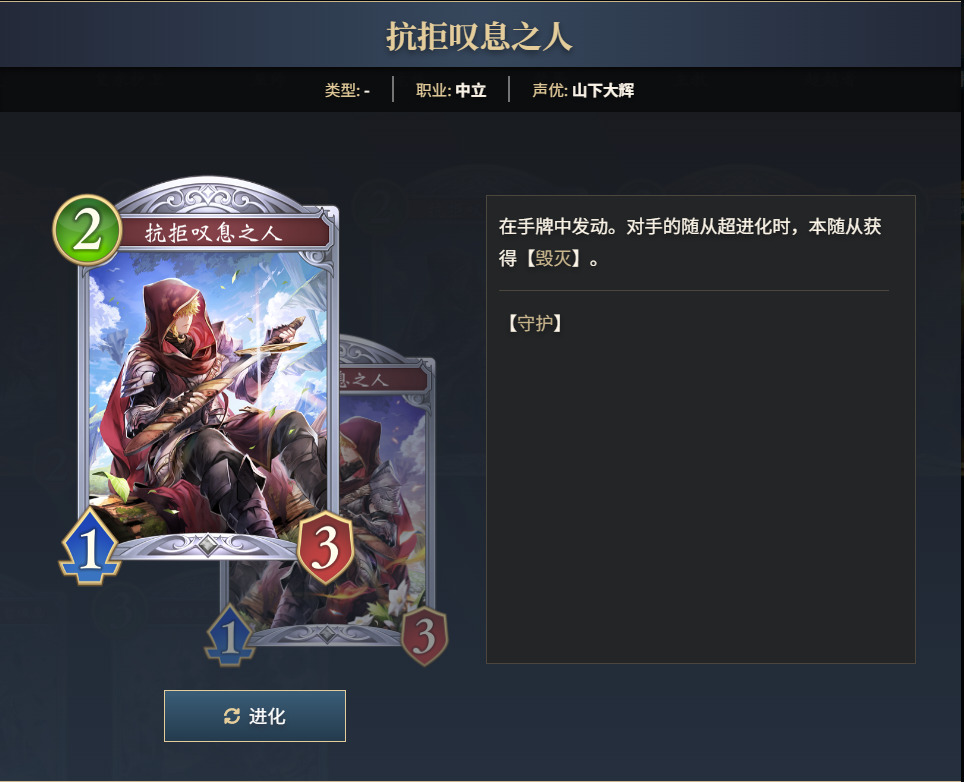Click the 声优 山下大辉 voice actor label

click(x=582, y=90)
